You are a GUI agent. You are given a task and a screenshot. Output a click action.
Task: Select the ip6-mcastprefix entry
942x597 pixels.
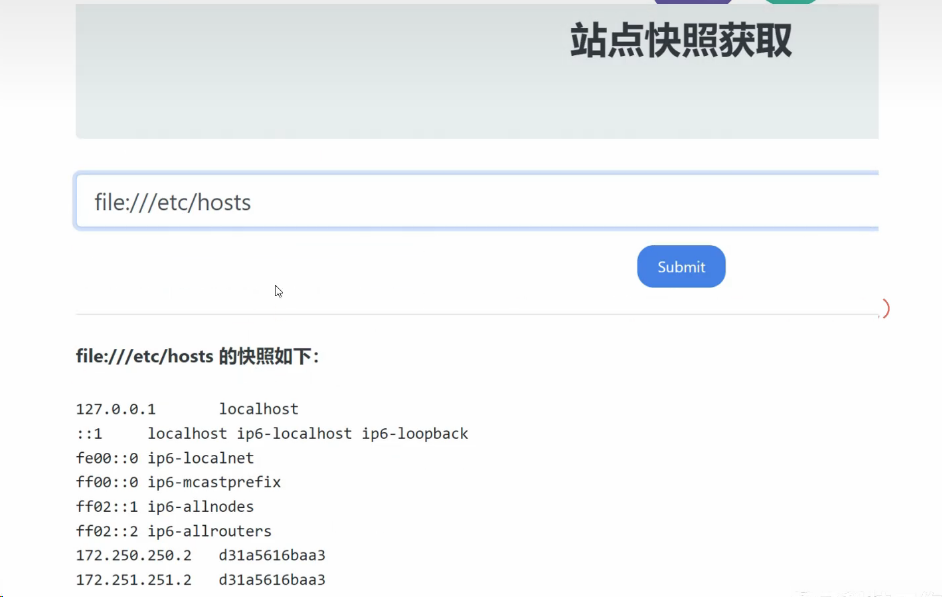tap(214, 482)
